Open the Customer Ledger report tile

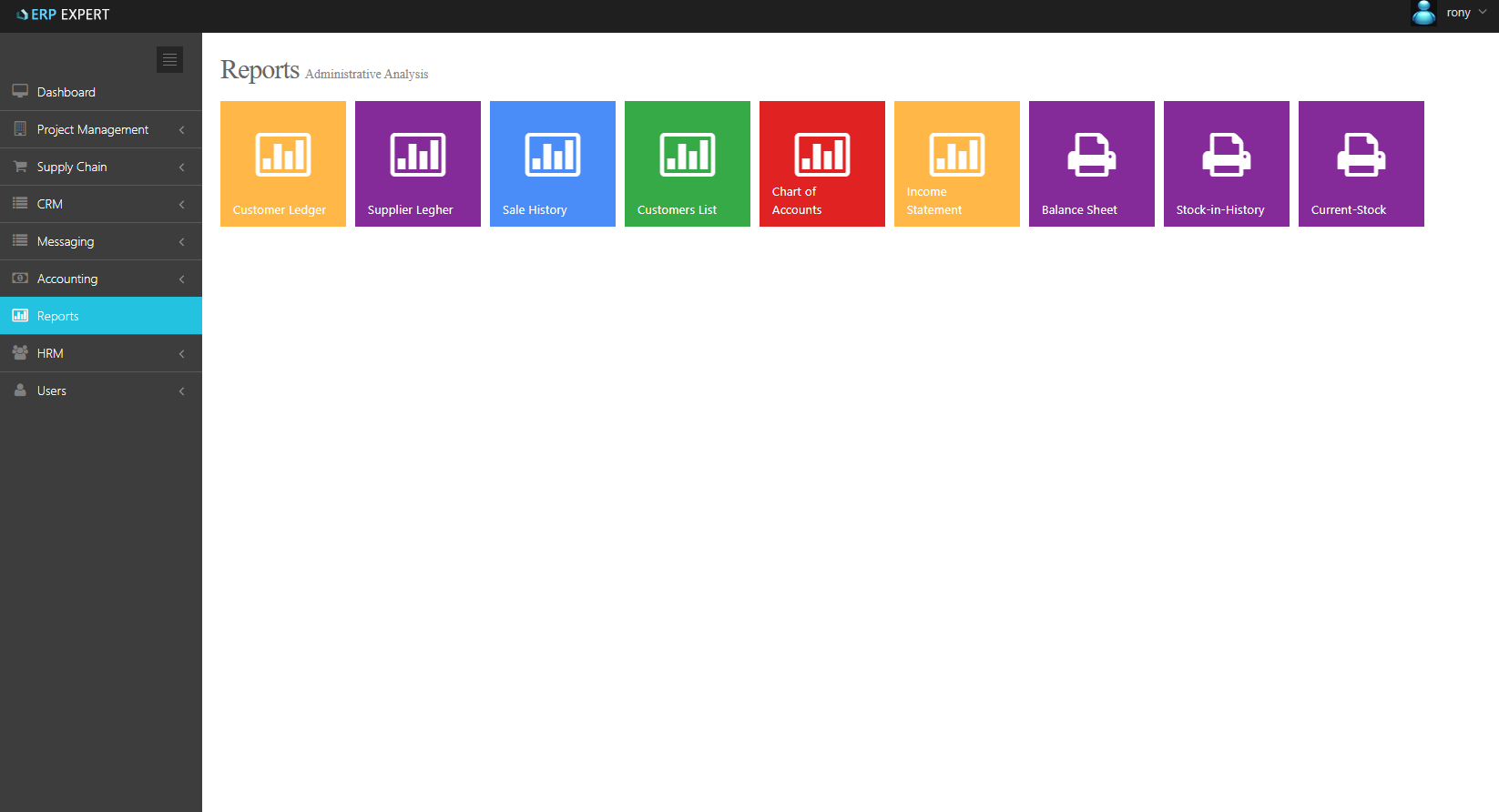tap(282, 164)
